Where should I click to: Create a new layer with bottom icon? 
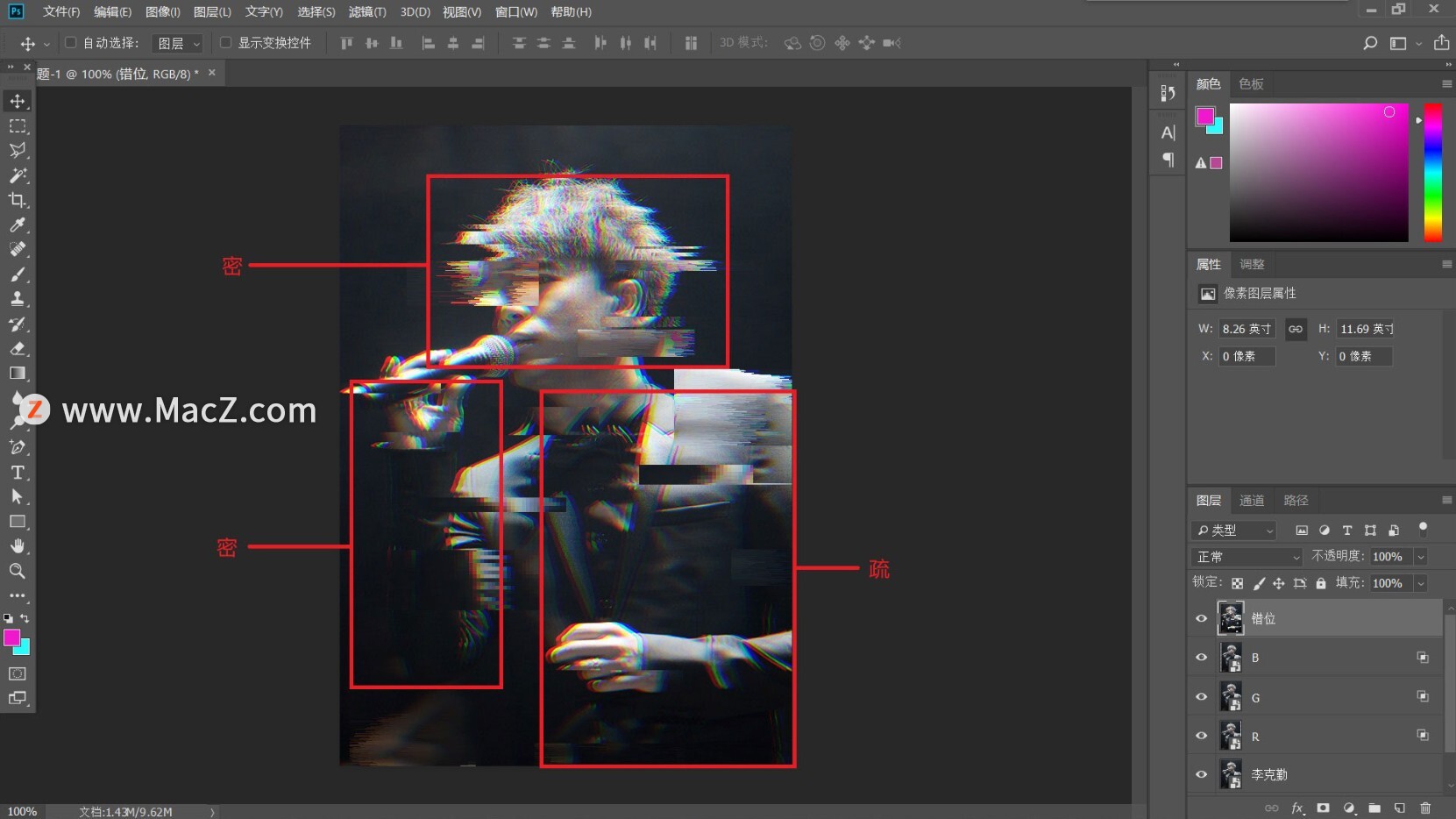tap(1400, 808)
